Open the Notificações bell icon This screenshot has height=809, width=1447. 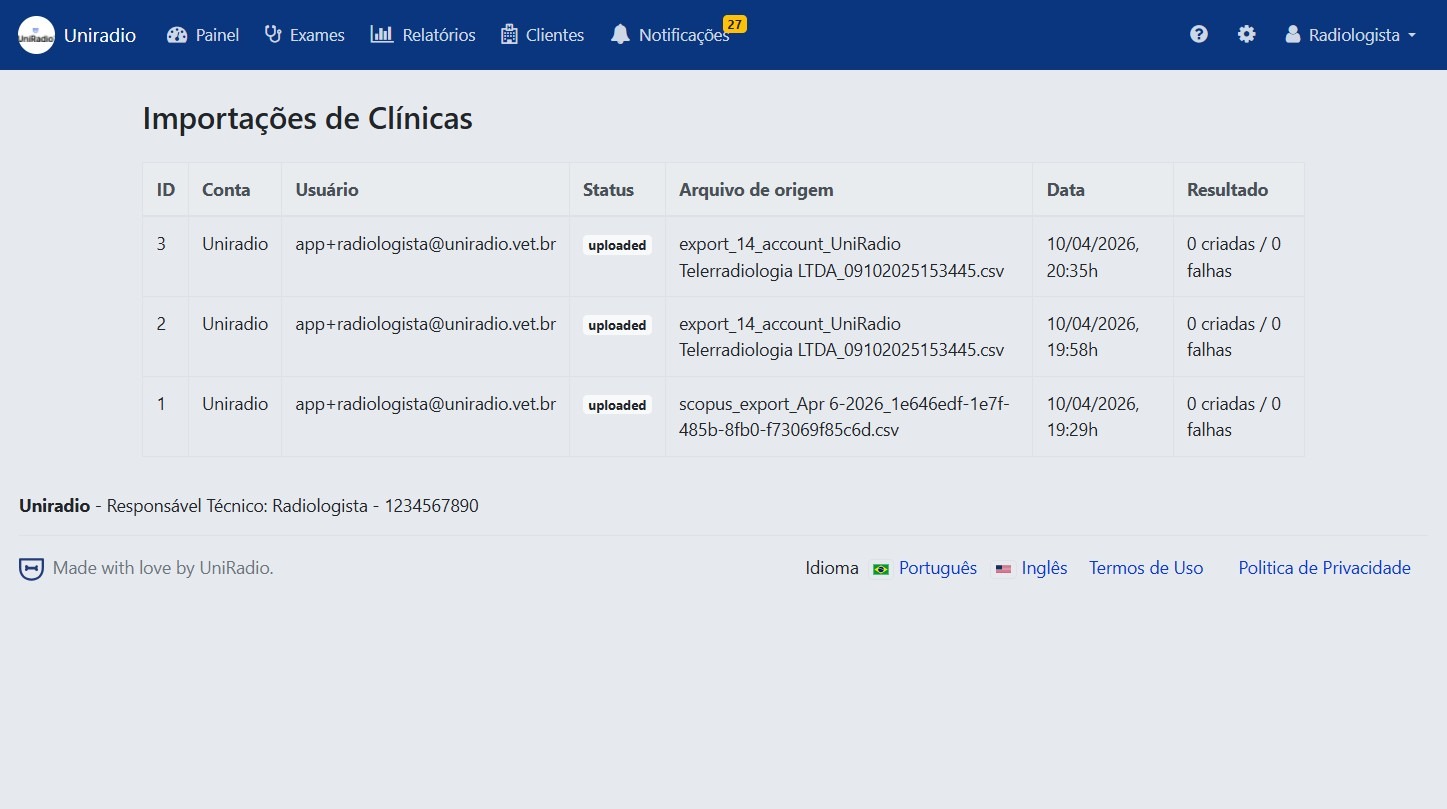click(620, 34)
